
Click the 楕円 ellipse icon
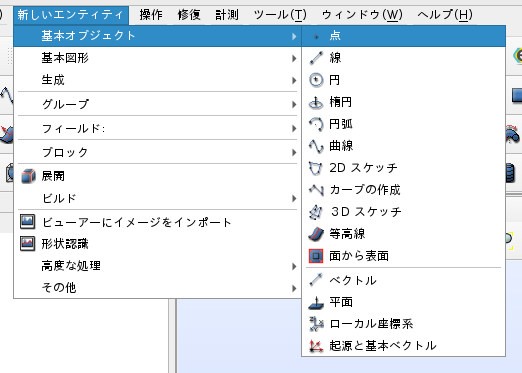(316, 102)
